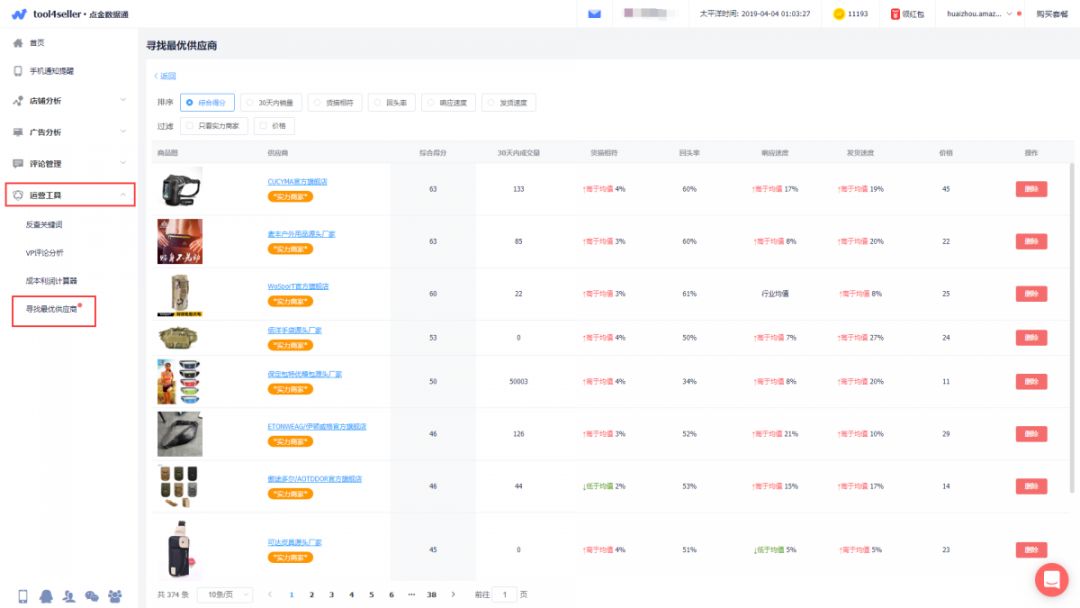Select 发货速度 sort option

508,103
